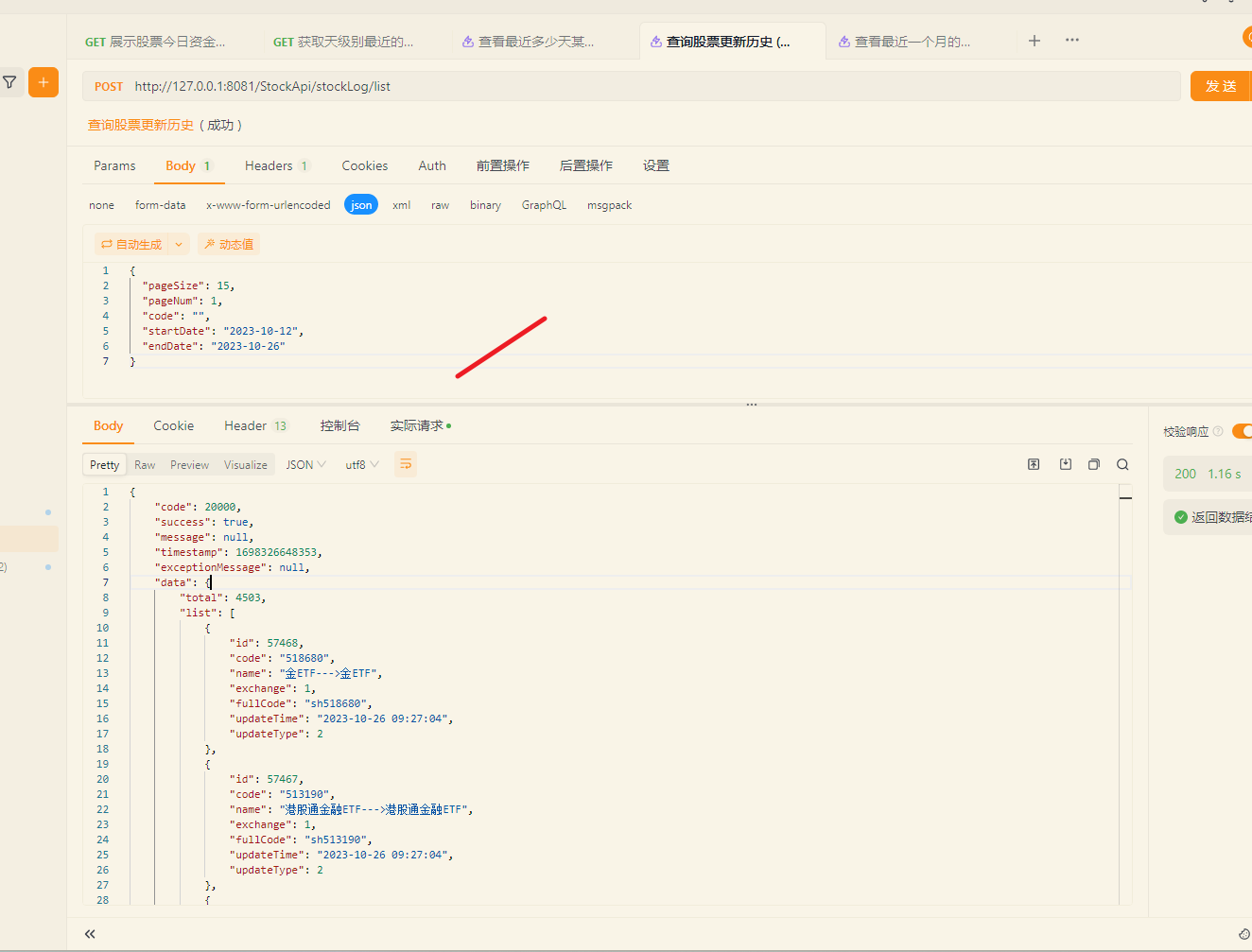Open the sidebar filter funnel icon
This screenshot has width=1252, height=952.
coord(9,82)
